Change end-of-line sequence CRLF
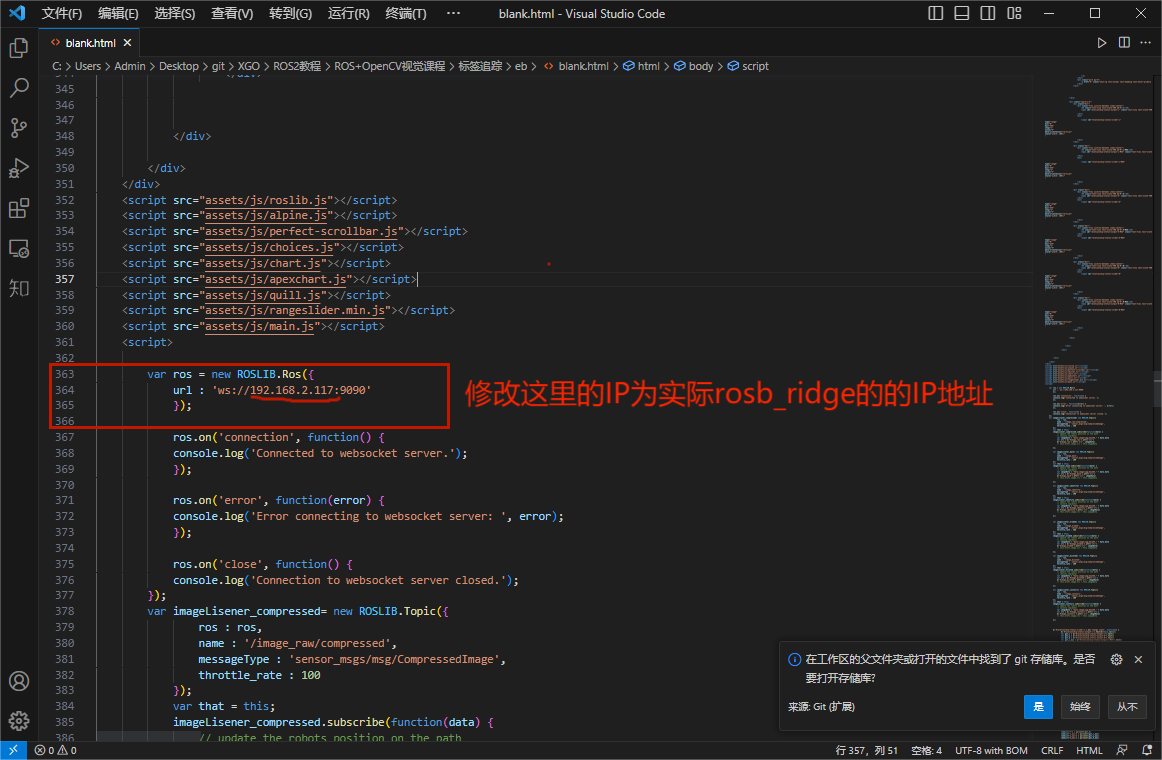 pos(1052,750)
